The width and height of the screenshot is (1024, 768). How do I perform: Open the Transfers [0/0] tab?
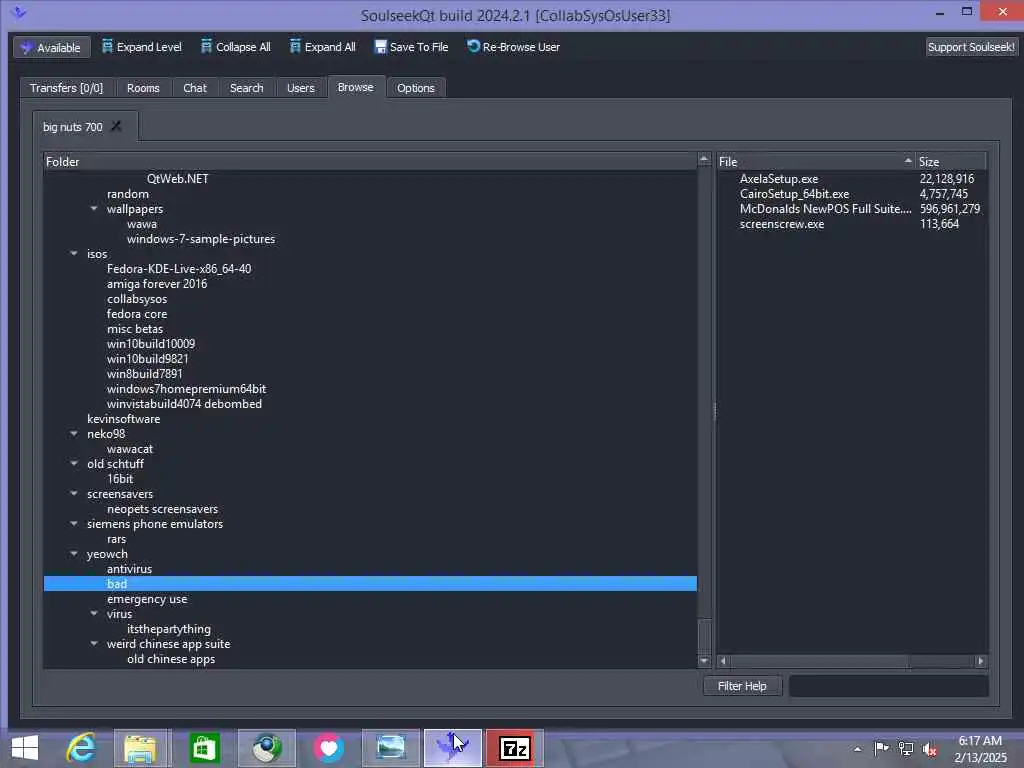(x=66, y=88)
